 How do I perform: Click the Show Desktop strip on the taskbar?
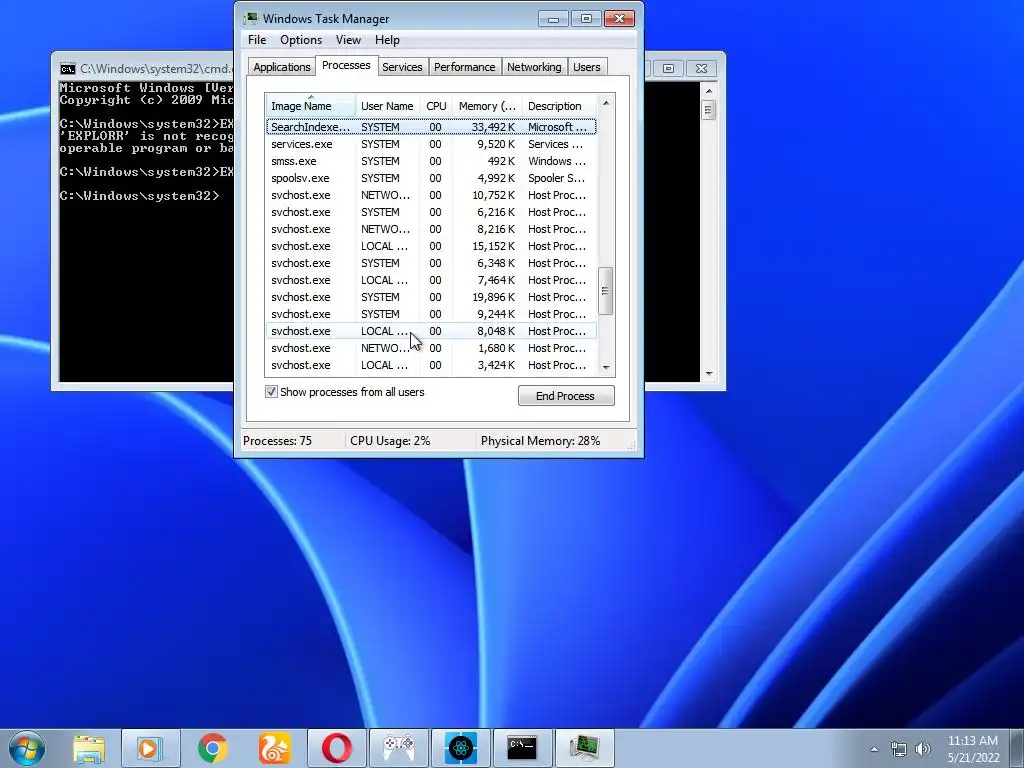tap(1018, 748)
